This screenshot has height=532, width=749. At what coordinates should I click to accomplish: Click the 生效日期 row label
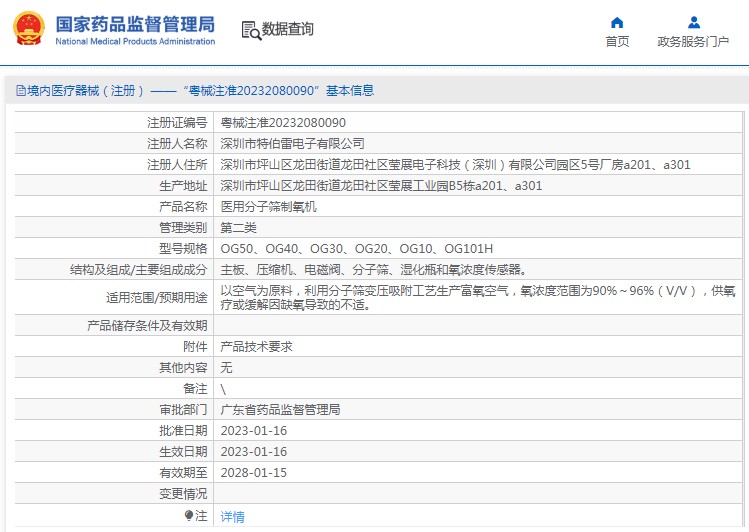[x=183, y=452]
